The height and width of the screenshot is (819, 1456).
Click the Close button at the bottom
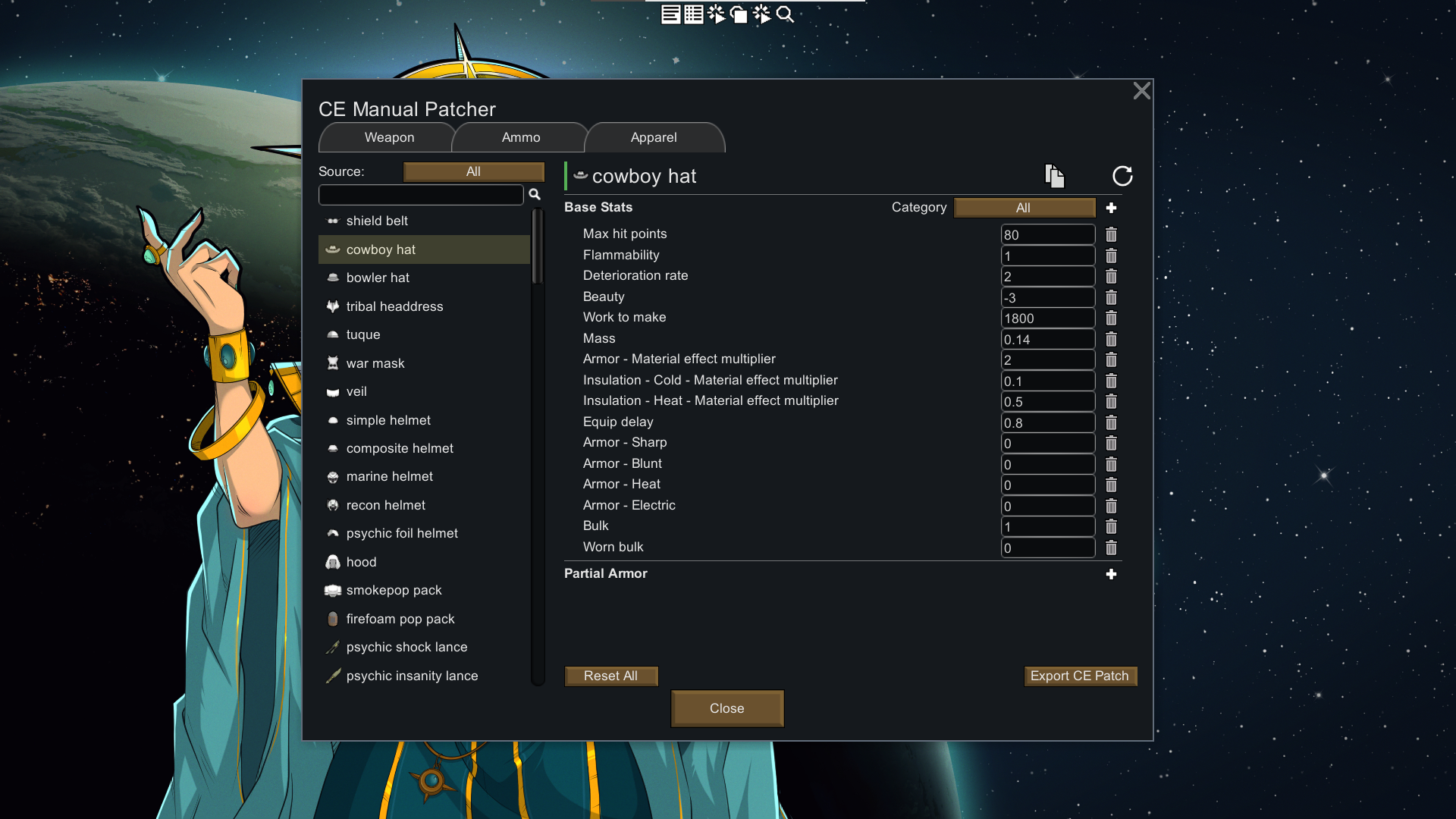point(727,708)
